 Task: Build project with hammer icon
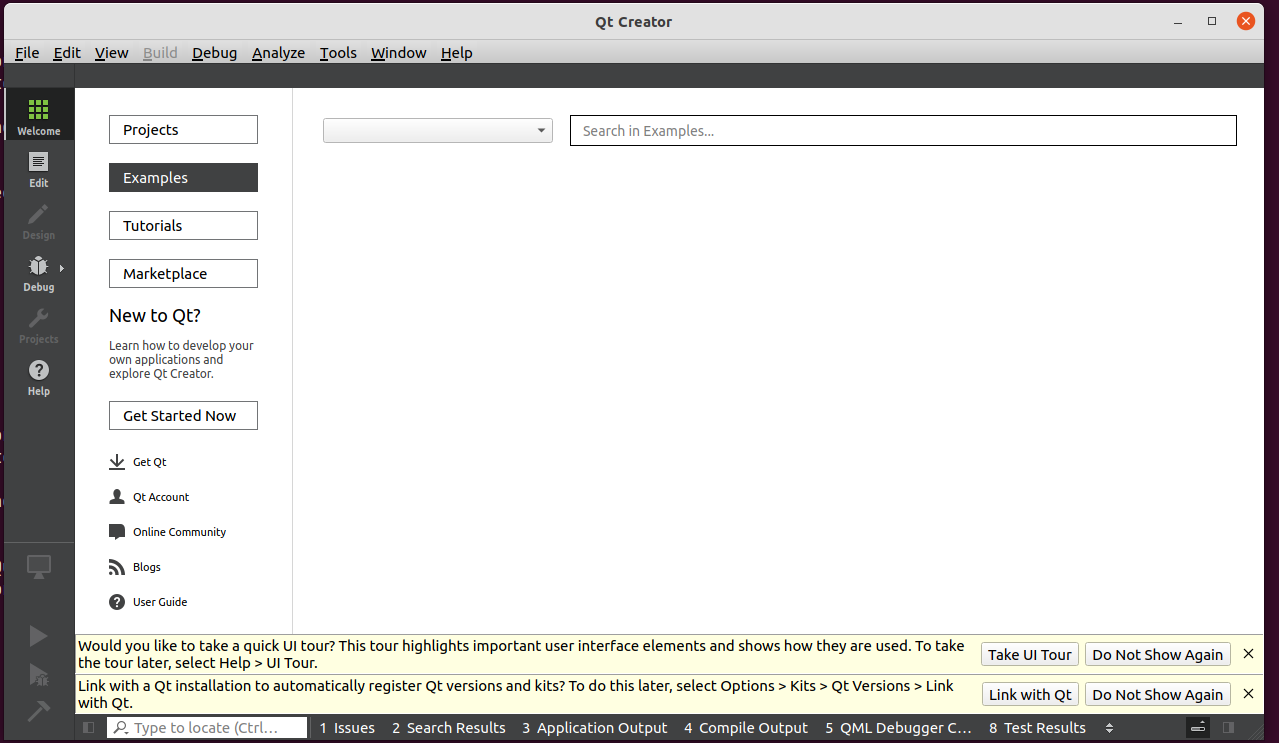pos(38,711)
